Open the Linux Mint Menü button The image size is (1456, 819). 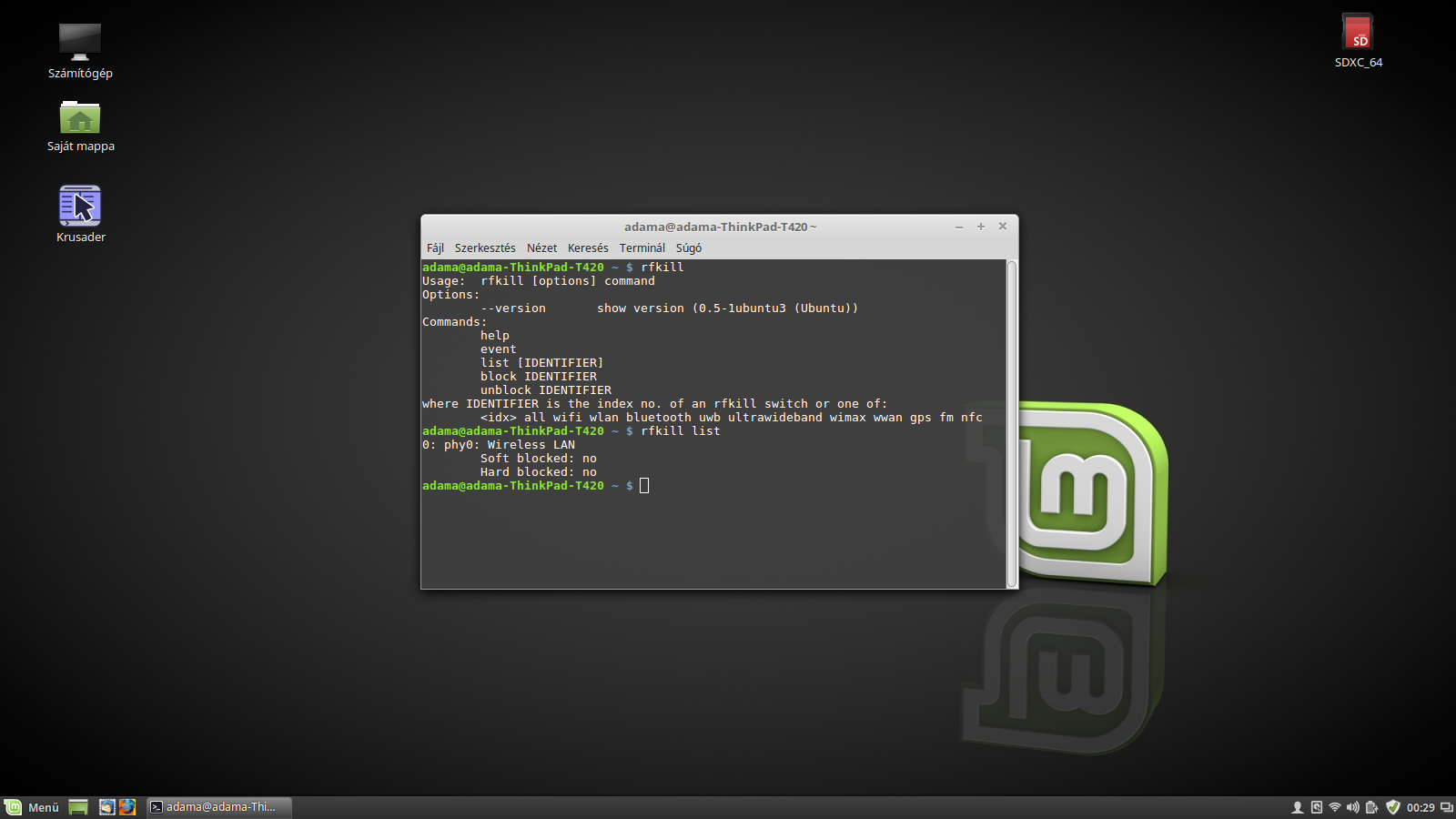coord(32,807)
